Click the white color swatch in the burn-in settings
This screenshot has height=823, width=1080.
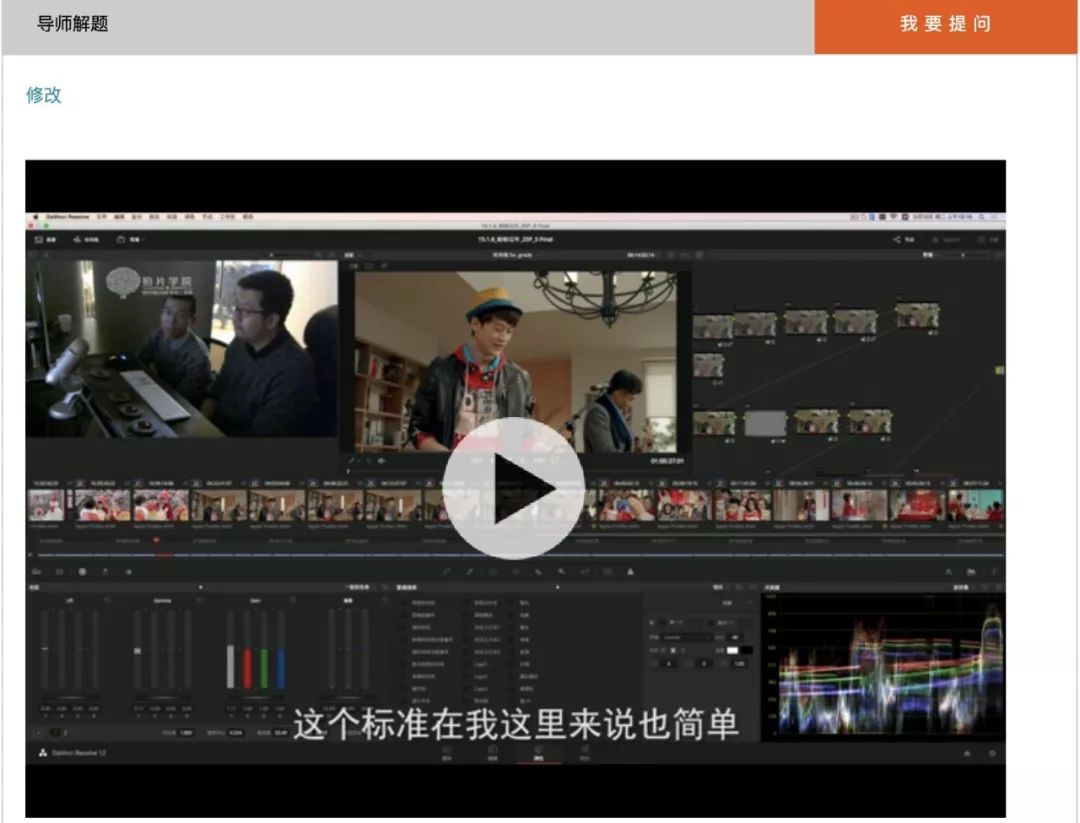pyautogui.click(x=733, y=650)
